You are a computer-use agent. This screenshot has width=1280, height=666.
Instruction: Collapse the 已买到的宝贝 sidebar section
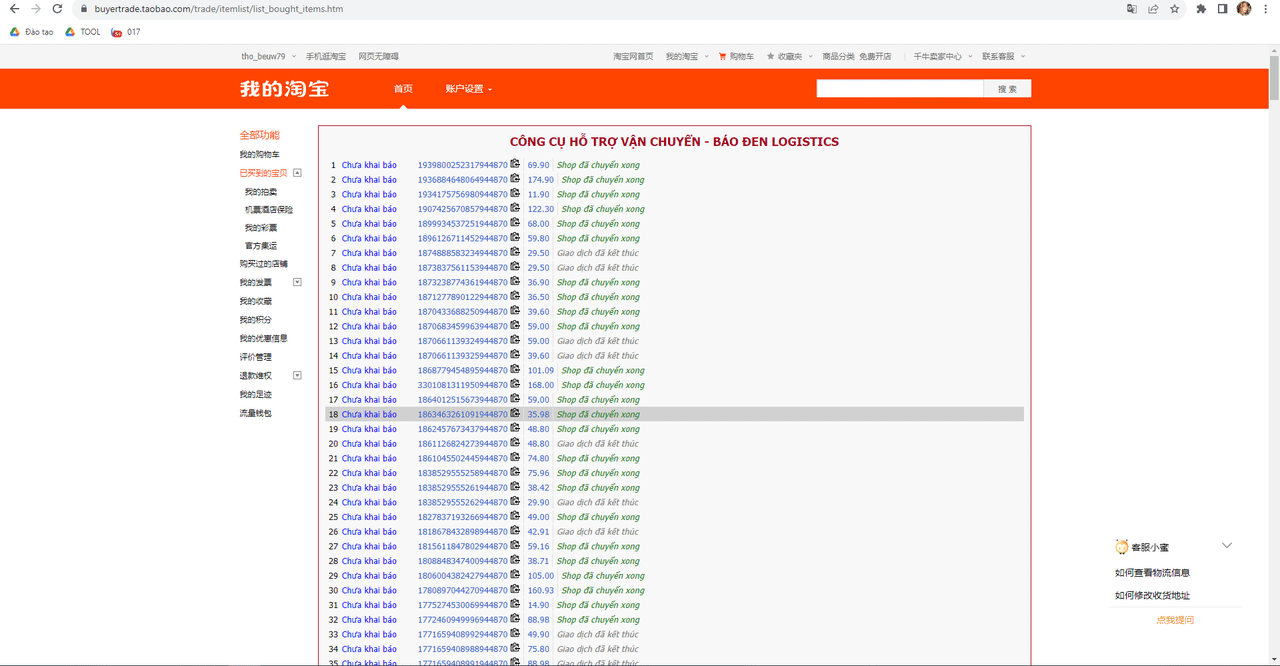pos(297,173)
